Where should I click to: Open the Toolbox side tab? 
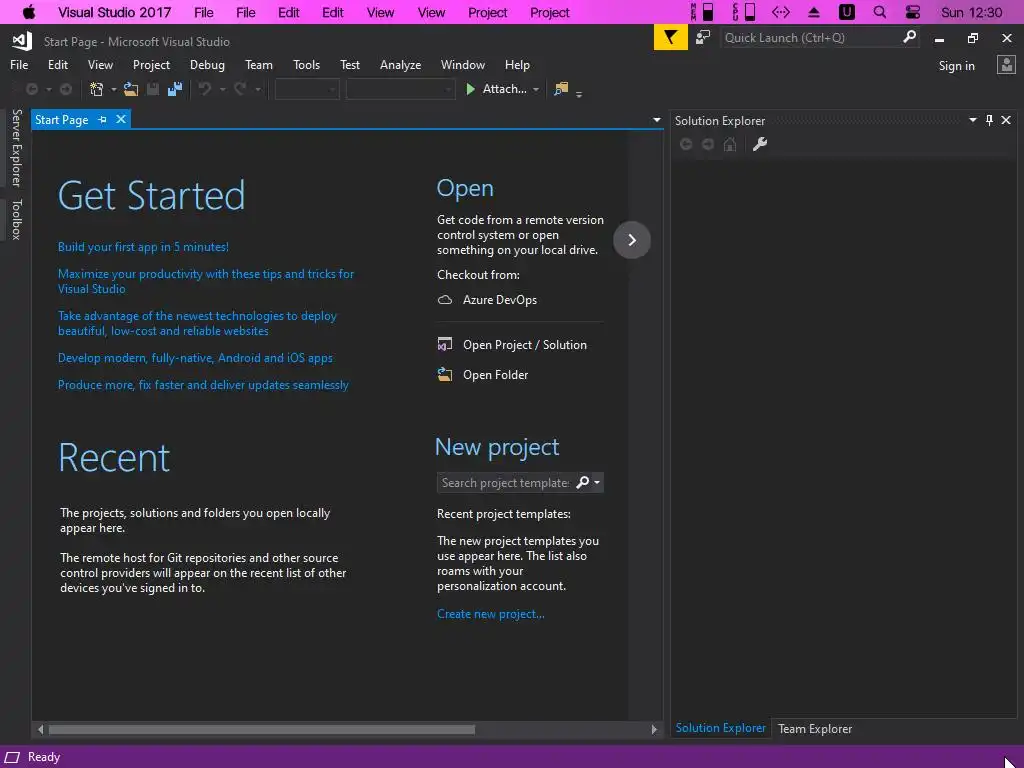tap(16, 219)
